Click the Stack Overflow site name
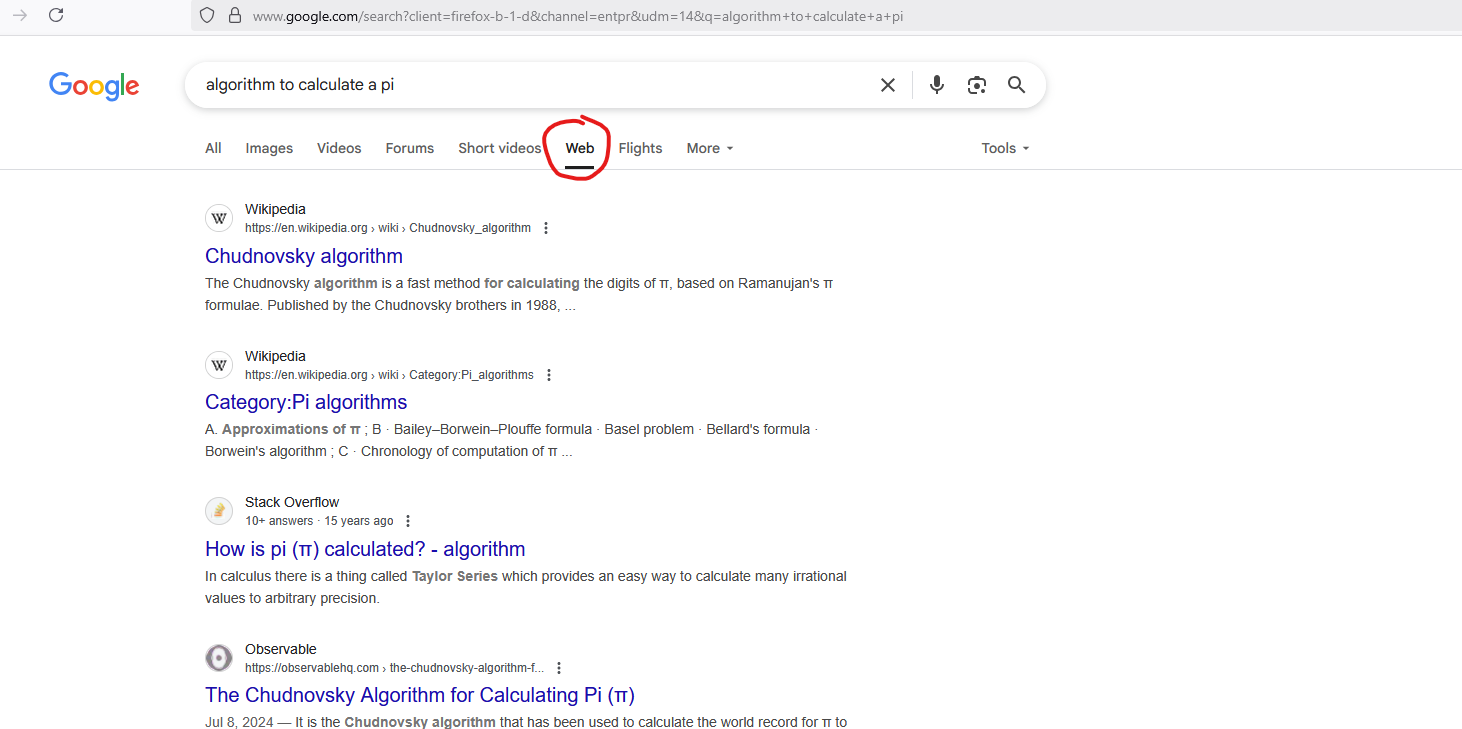This screenshot has height=729, width=1462. pos(292,502)
